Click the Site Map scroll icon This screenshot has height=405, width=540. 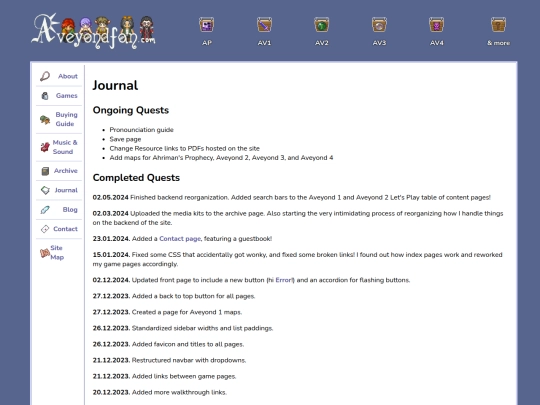click(x=45, y=253)
